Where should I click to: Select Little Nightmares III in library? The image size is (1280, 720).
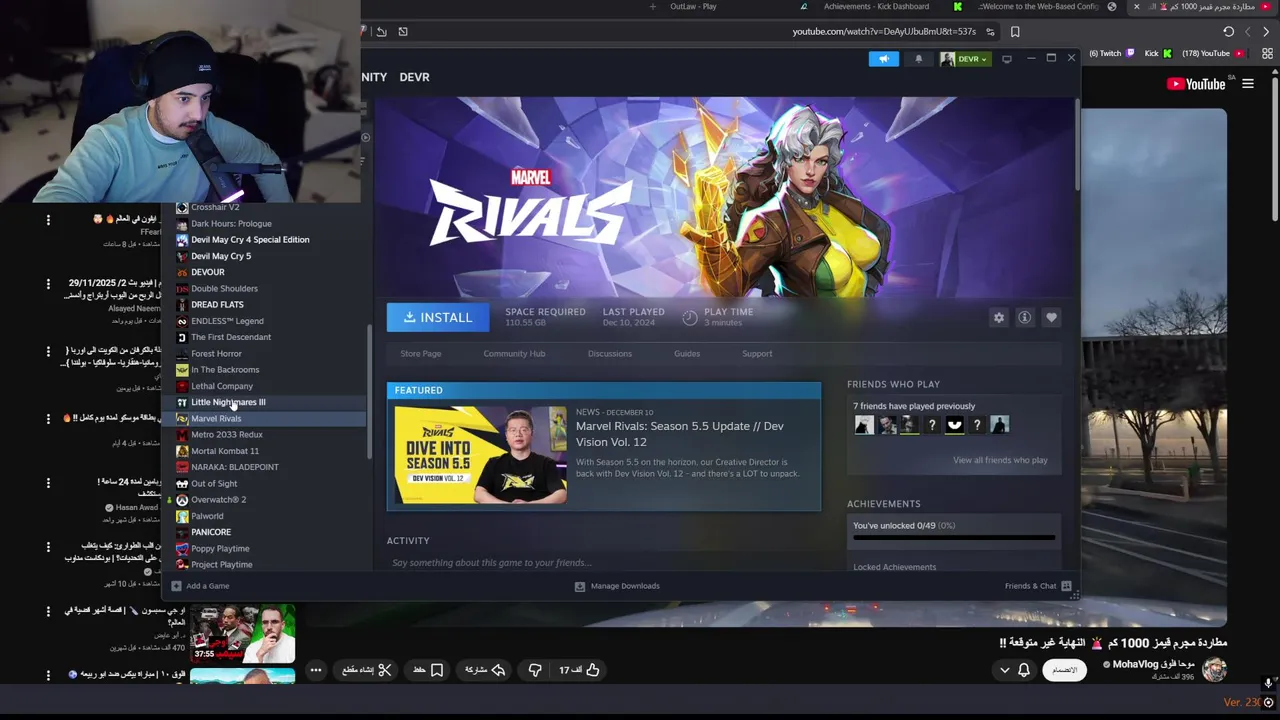pos(228,402)
